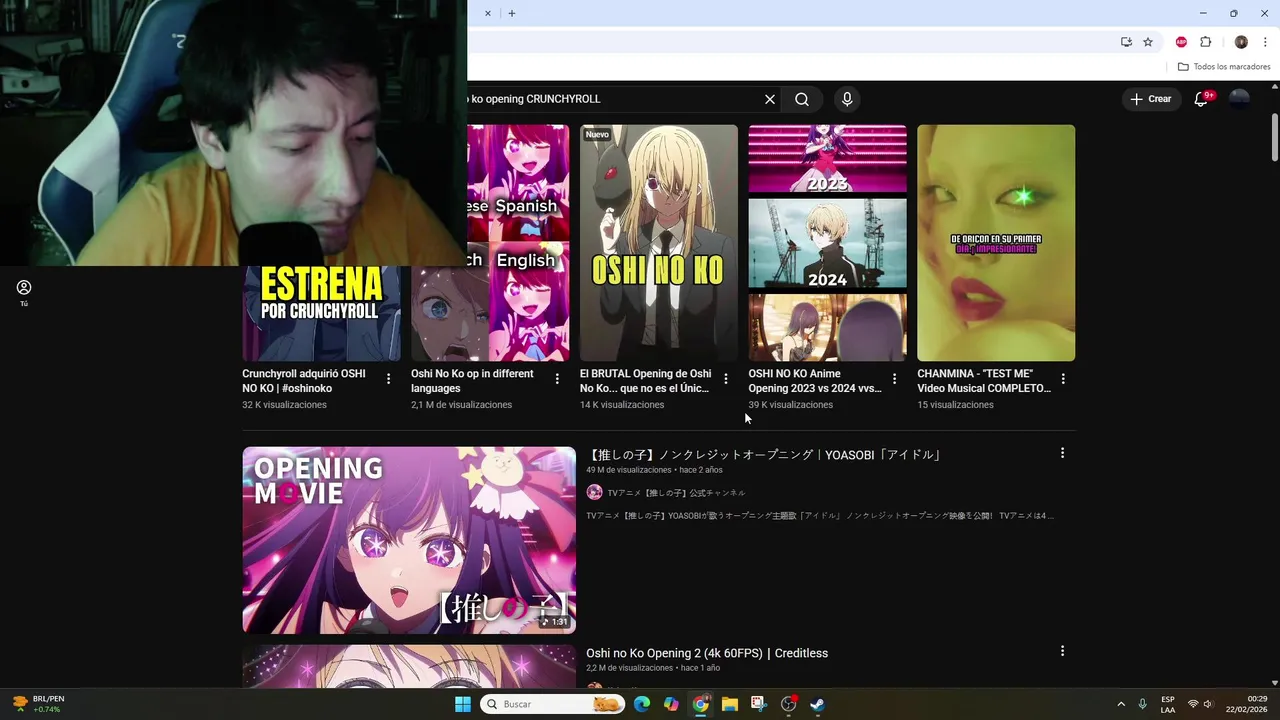This screenshot has height=720, width=1280.
Task: Click the taskbar volume speaker icon
Action: point(1208,704)
